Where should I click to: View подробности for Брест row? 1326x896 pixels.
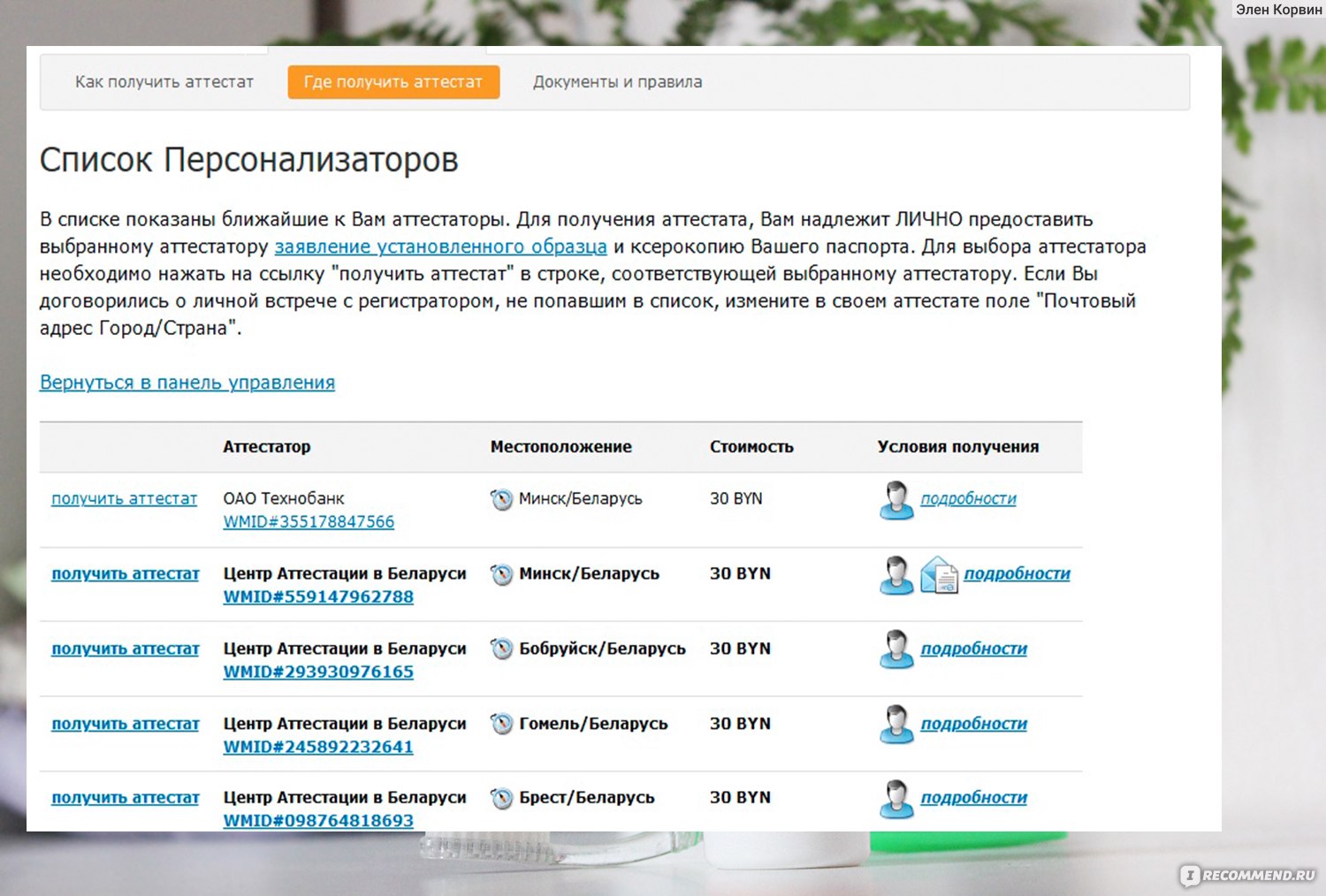[x=974, y=797]
